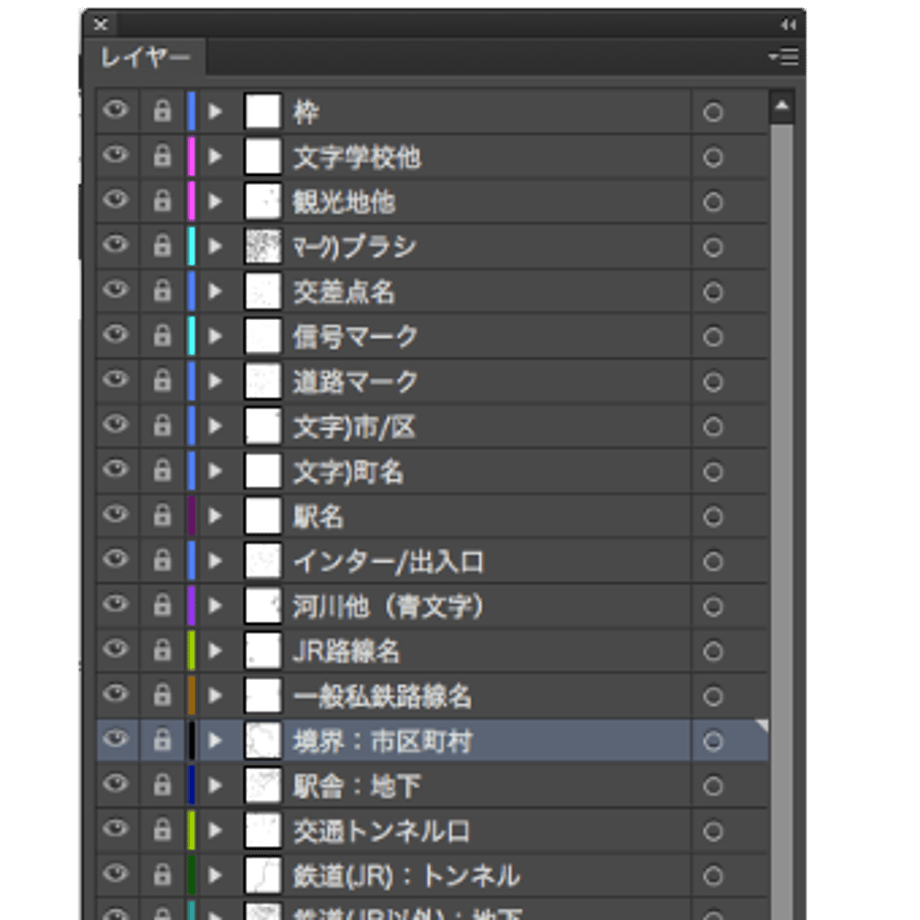This screenshot has width=920, height=920.
Task: Unlock the 一般私鉄路線名 layer
Action: point(162,695)
